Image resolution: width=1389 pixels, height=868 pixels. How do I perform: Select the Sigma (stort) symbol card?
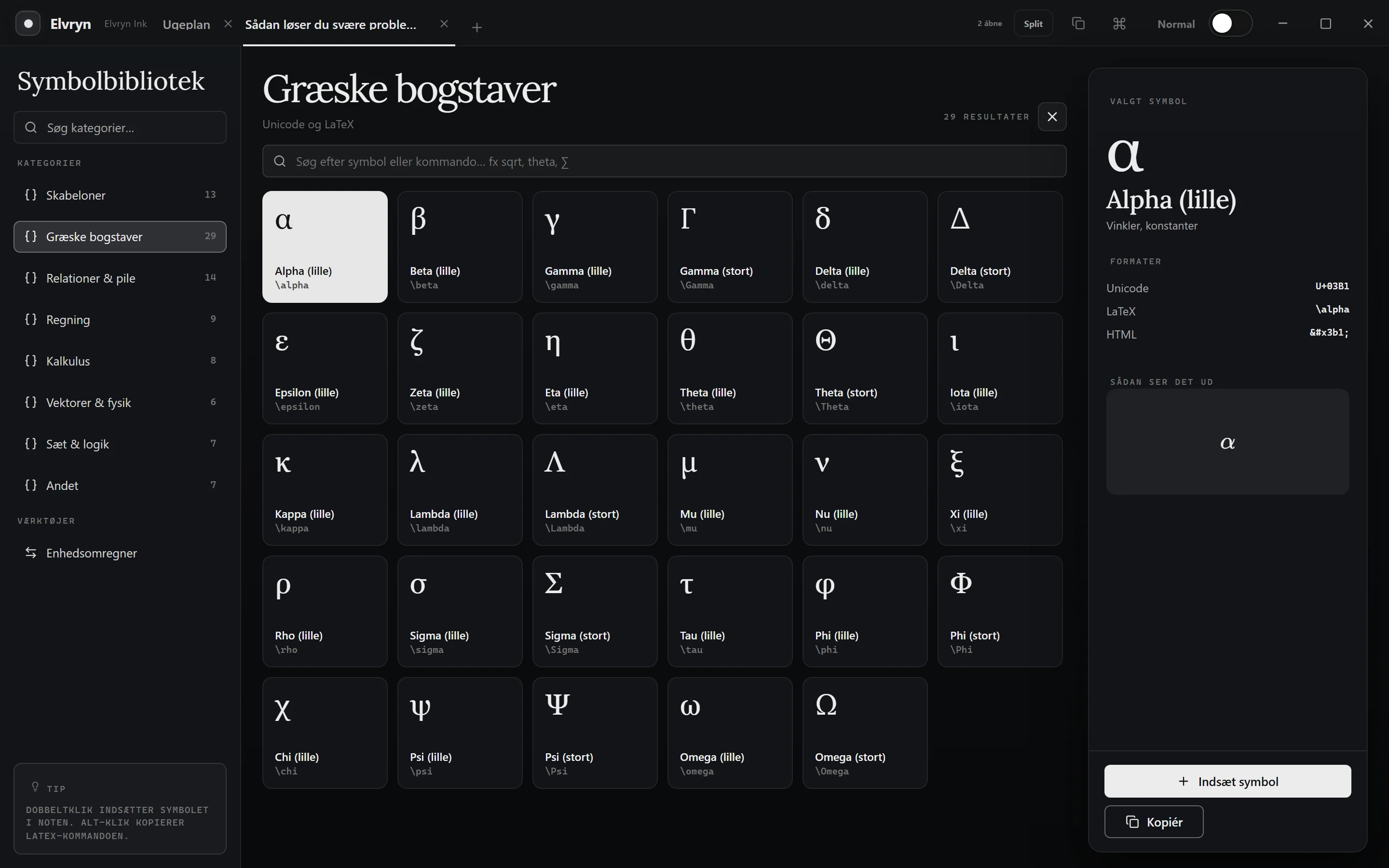[x=595, y=611]
